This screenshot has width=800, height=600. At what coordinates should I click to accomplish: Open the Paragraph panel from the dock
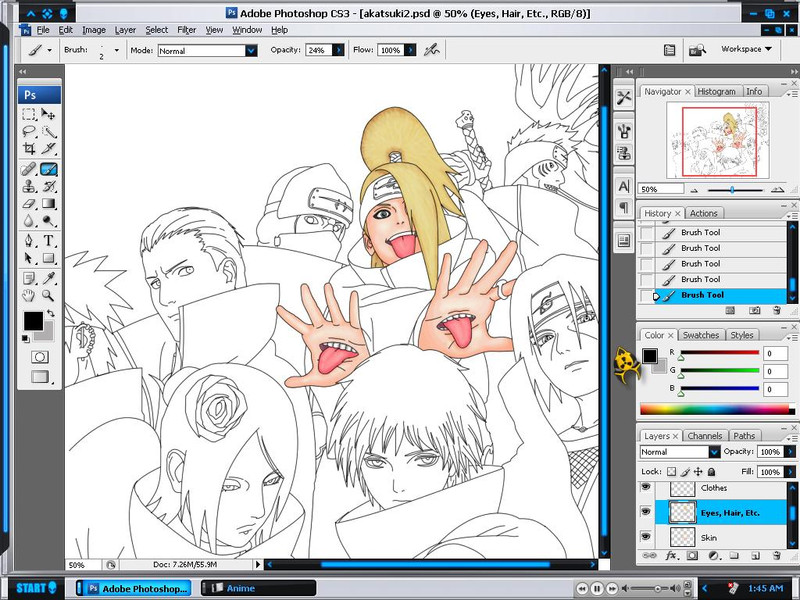tap(623, 207)
